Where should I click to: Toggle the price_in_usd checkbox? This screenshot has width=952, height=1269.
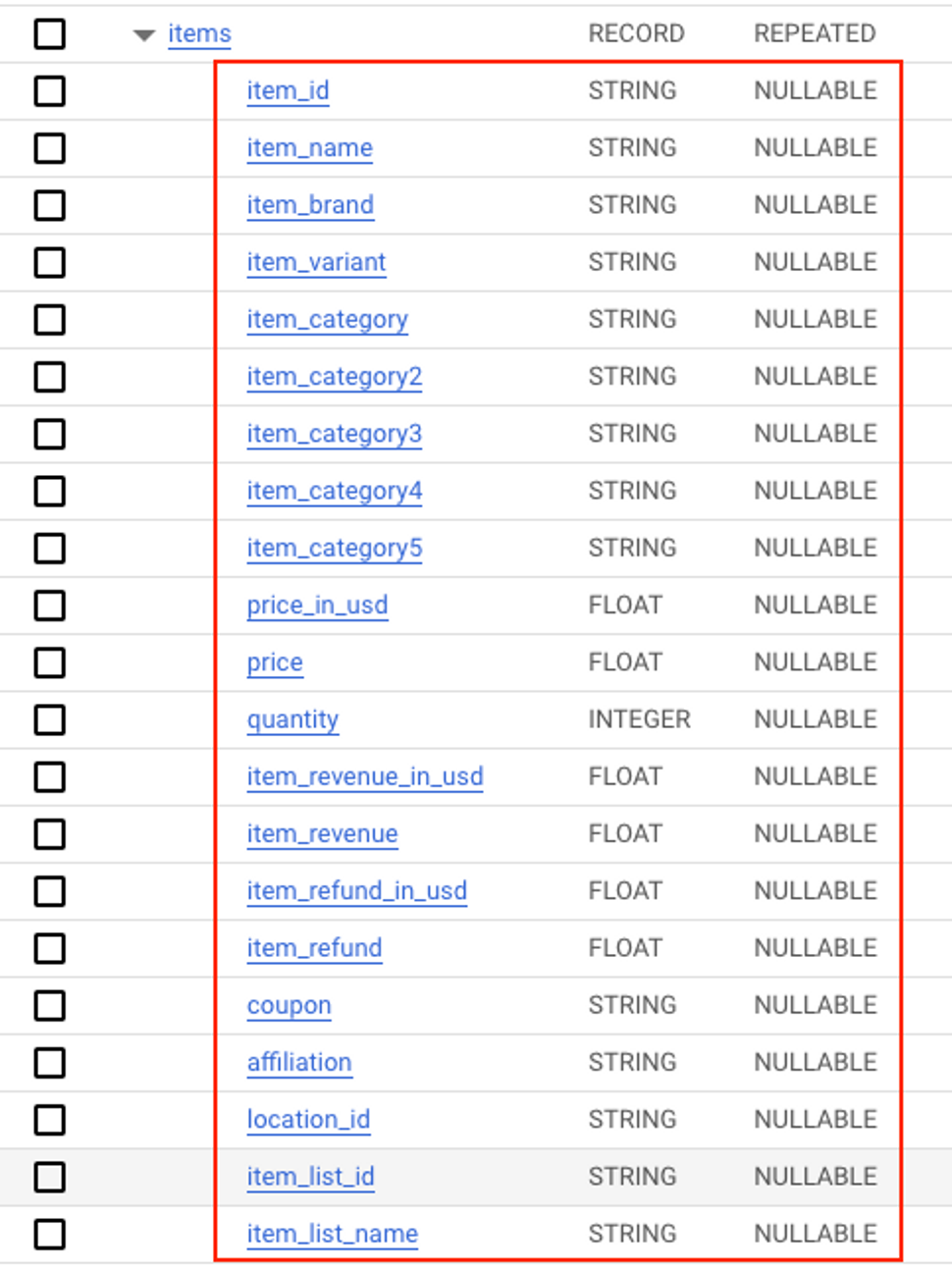(50, 606)
